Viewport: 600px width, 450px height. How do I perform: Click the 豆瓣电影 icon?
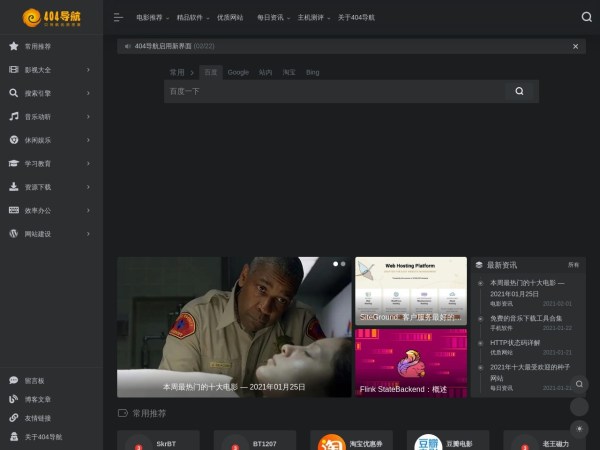pyautogui.click(x=428, y=443)
